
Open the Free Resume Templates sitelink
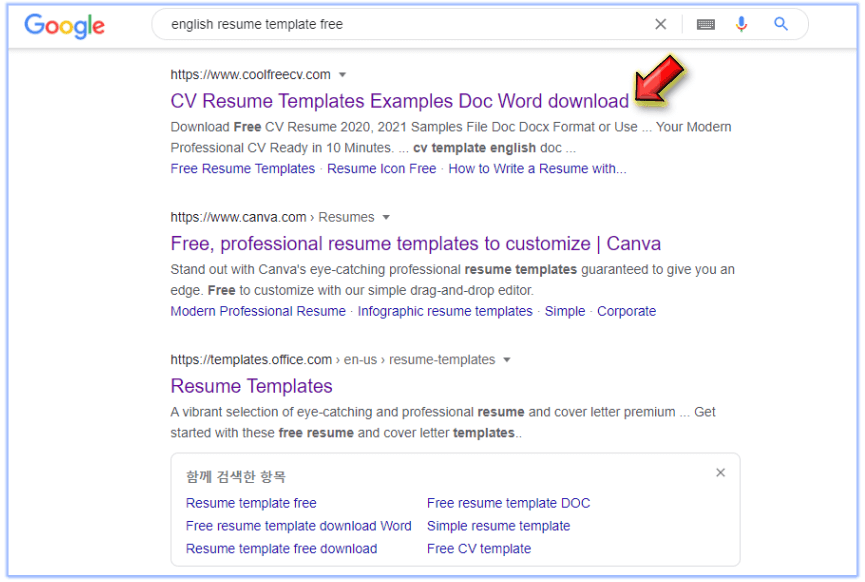pyautogui.click(x=243, y=169)
